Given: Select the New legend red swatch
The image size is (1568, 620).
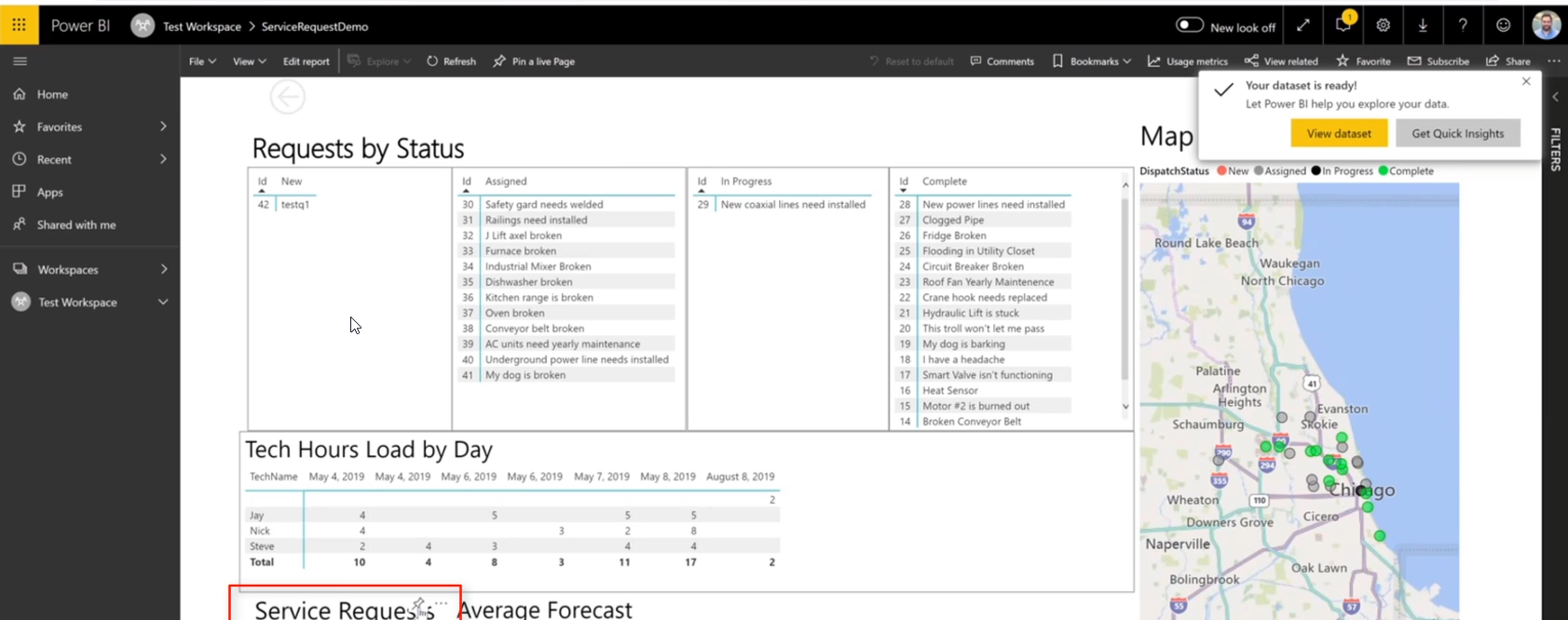Looking at the screenshot, I should tap(1221, 170).
